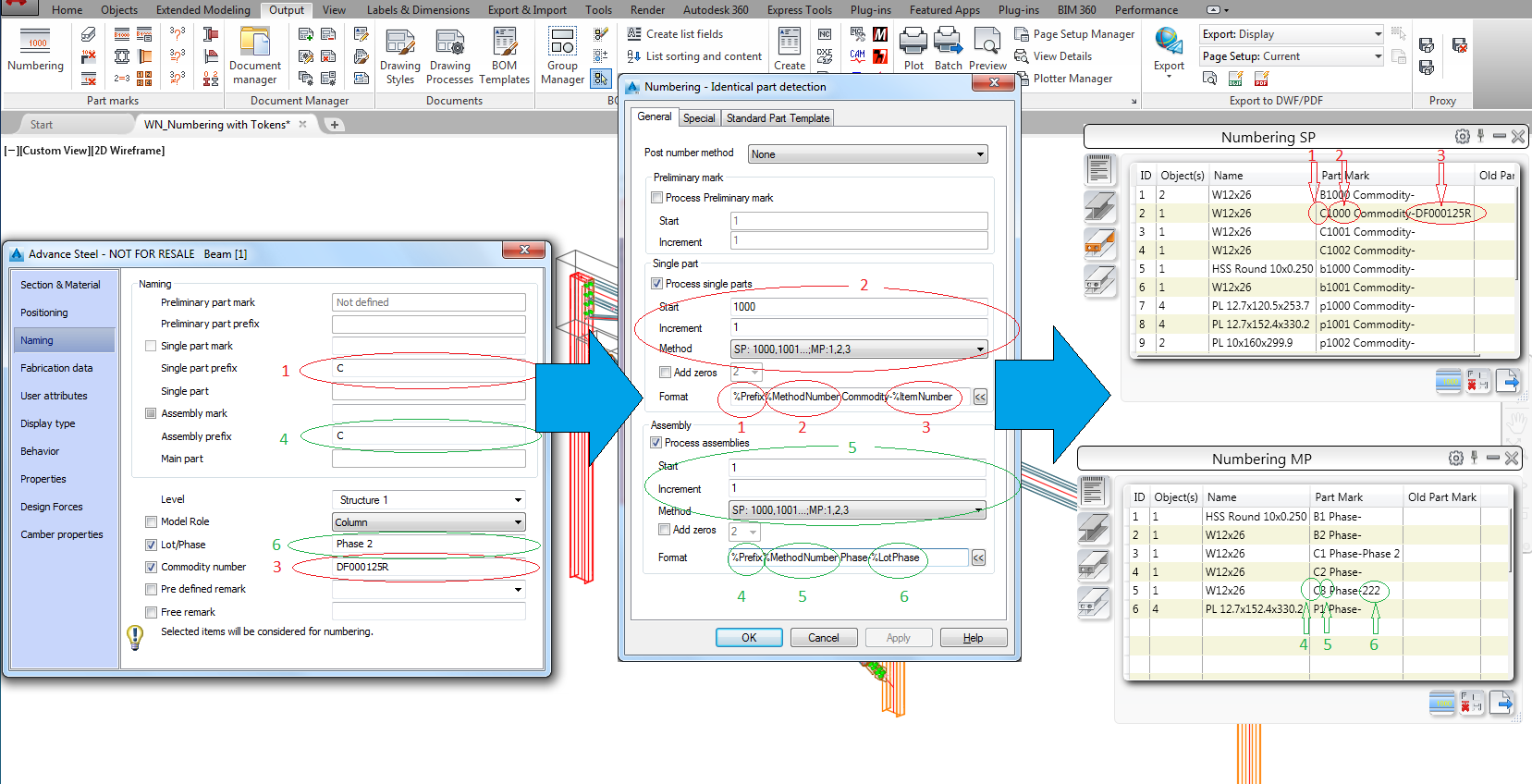Open plot Preview
Viewport: 1532px width, 784px height.
point(987,49)
